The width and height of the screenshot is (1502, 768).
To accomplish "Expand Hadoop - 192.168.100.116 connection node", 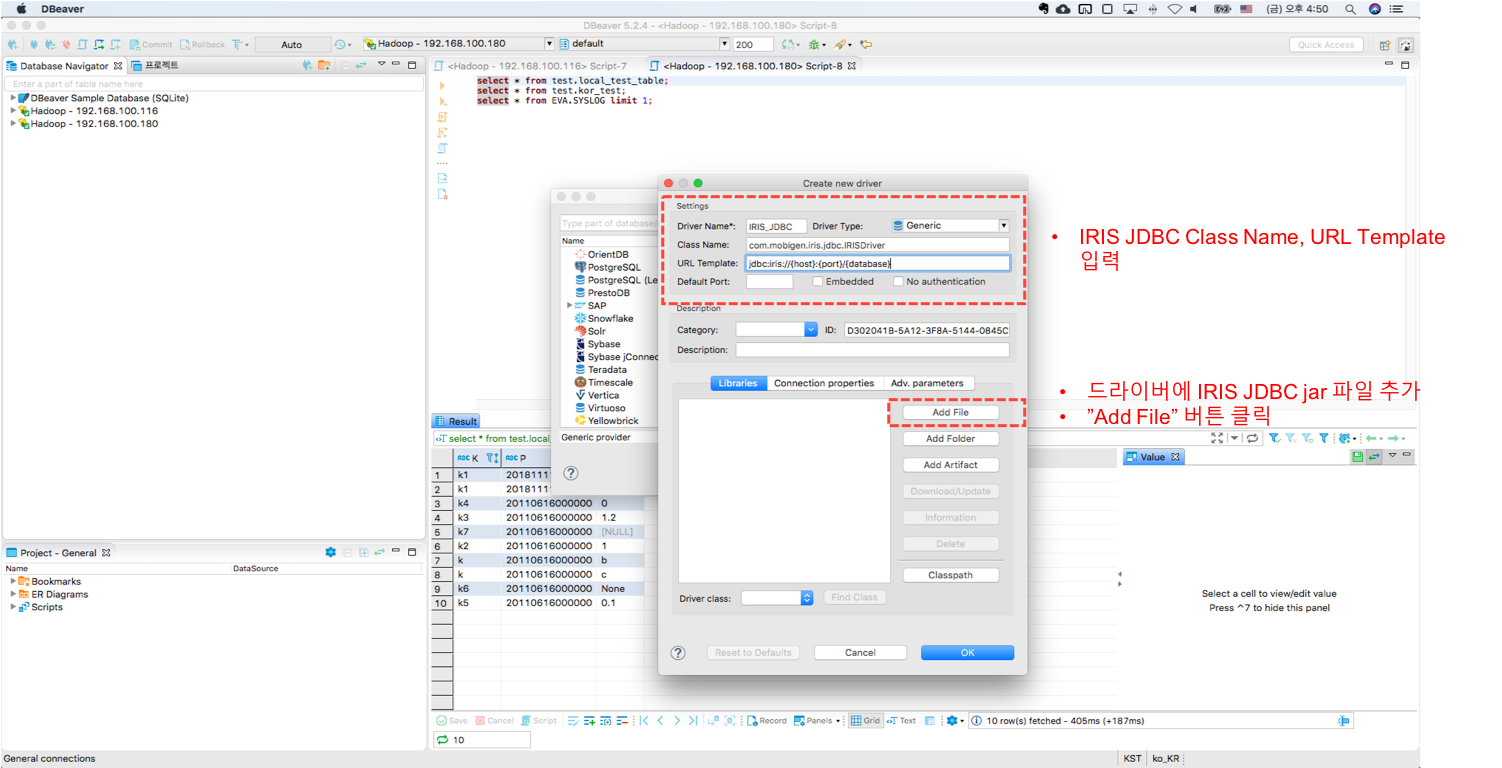I will click(x=13, y=111).
